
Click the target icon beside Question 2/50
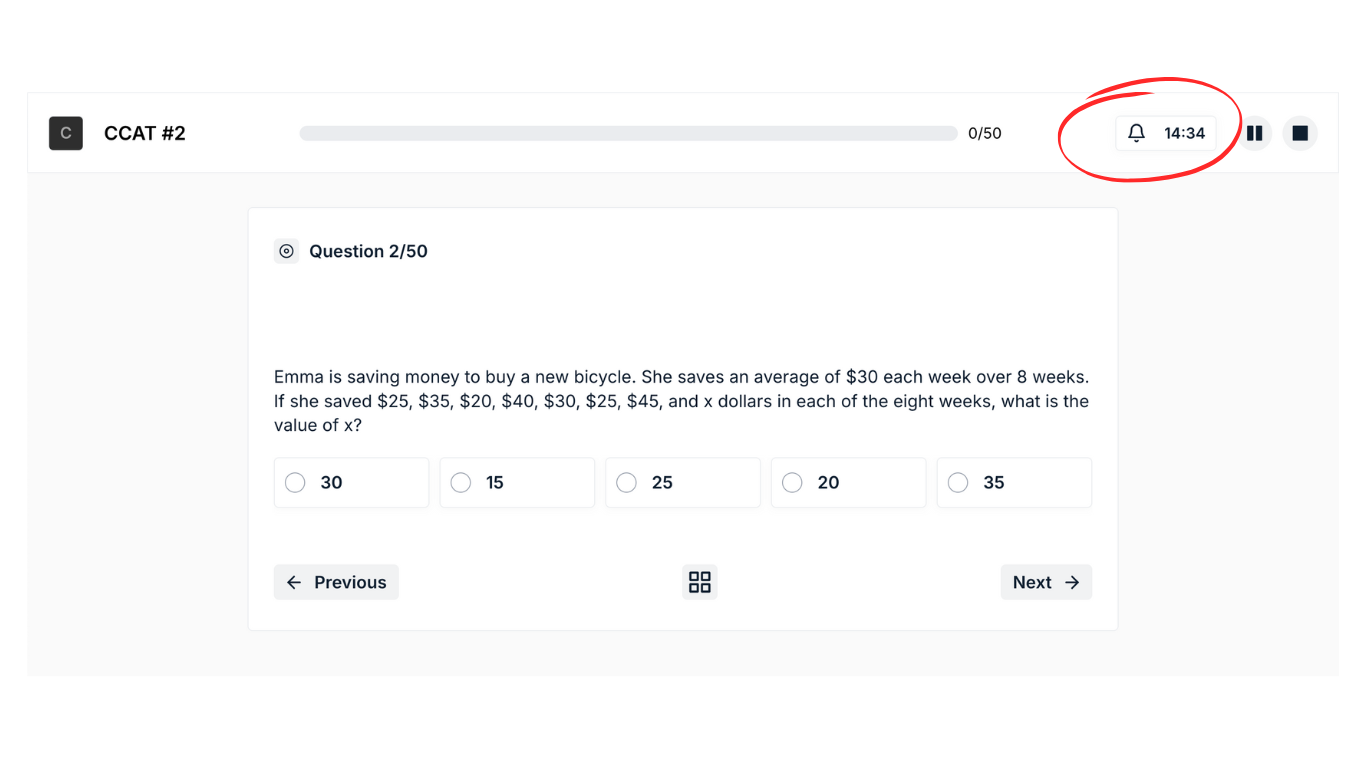[287, 251]
